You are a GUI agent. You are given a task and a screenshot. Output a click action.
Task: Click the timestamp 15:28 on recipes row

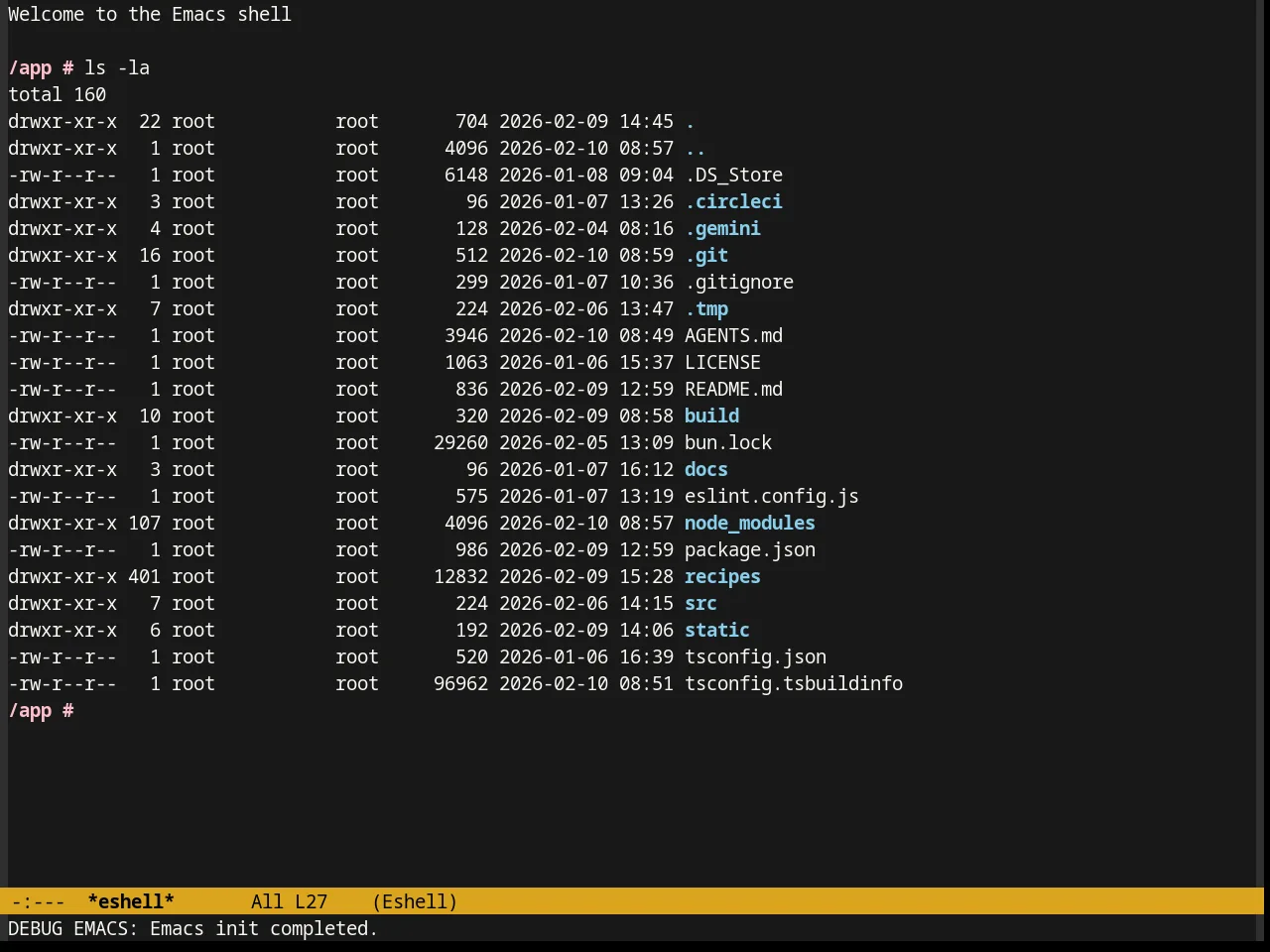(646, 576)
